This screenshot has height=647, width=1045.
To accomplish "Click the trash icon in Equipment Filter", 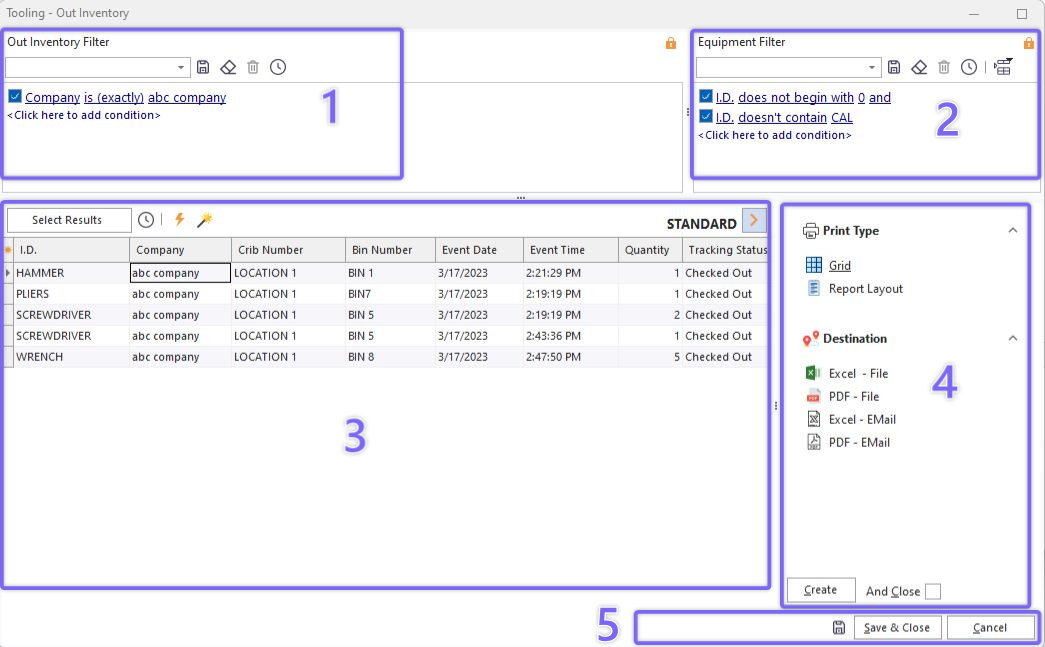I will 944,67.
